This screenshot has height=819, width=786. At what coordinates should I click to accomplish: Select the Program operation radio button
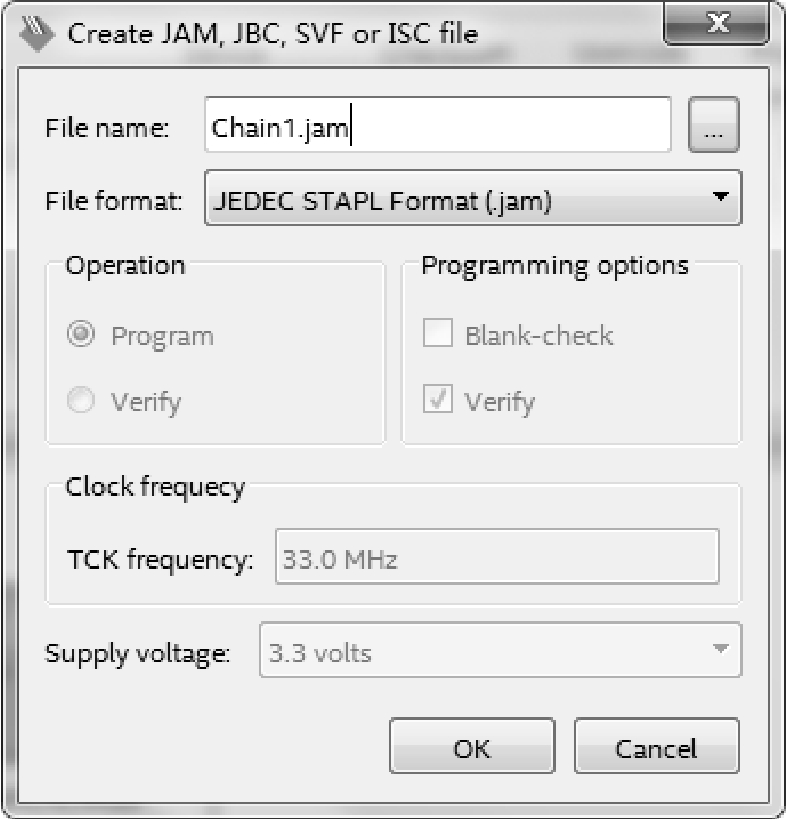point(81,334)
